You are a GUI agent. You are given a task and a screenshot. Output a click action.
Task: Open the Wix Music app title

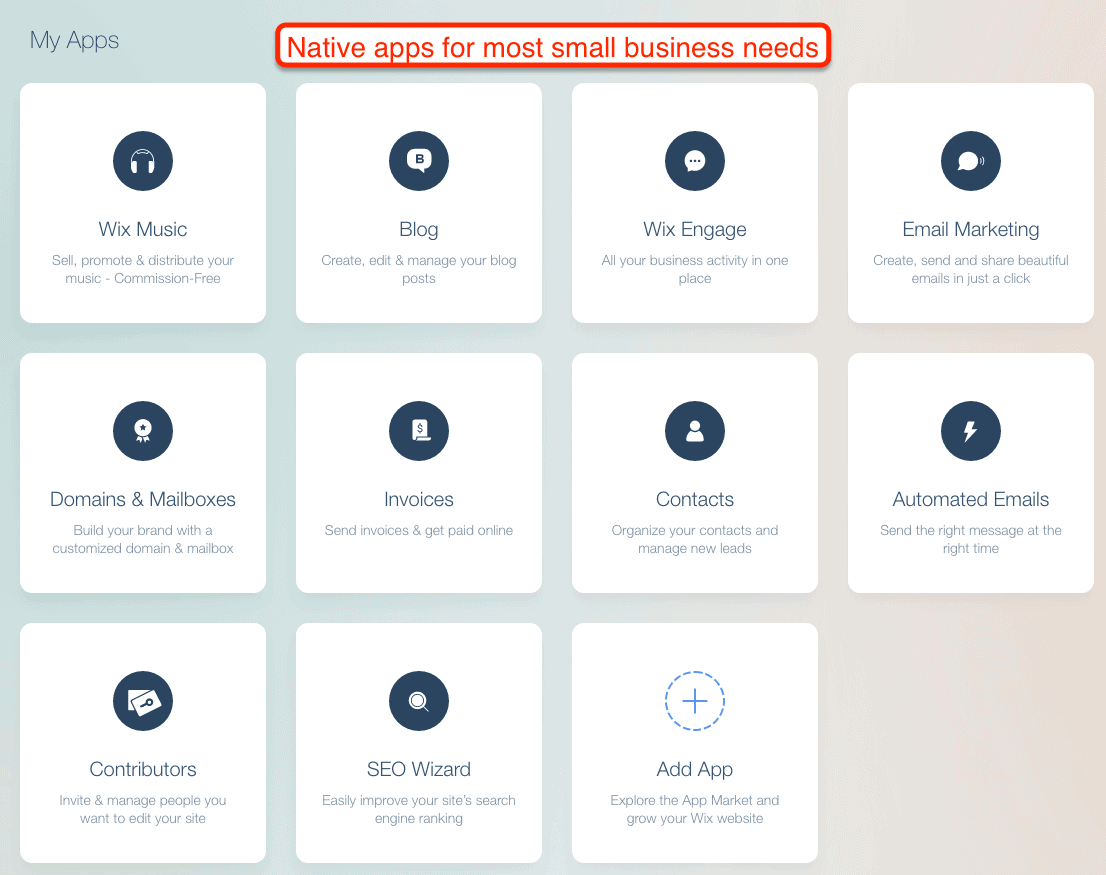[143, 229]
